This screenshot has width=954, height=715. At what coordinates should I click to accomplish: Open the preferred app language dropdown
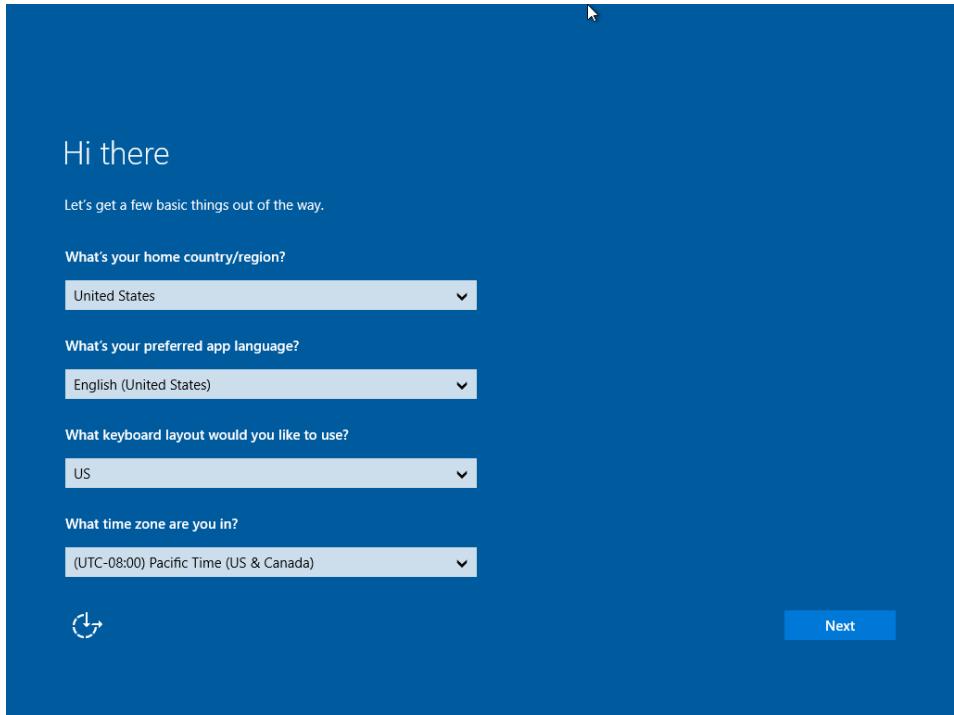click(271, 385)
